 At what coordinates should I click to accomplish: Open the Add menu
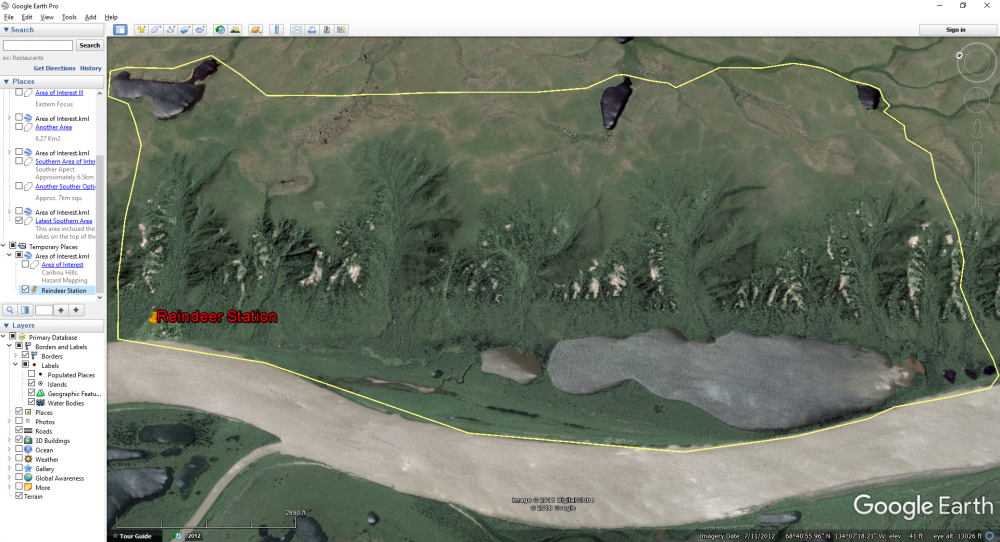click(91, 17)
